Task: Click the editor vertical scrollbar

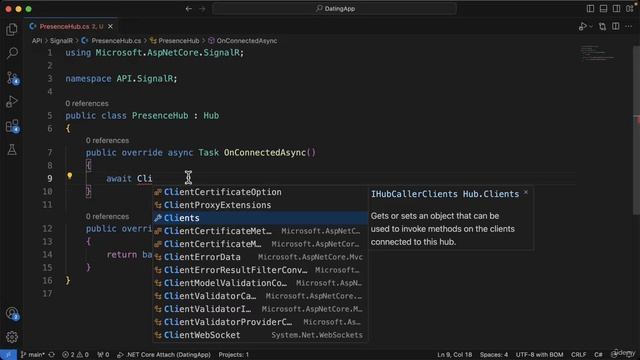Action: 636,131
